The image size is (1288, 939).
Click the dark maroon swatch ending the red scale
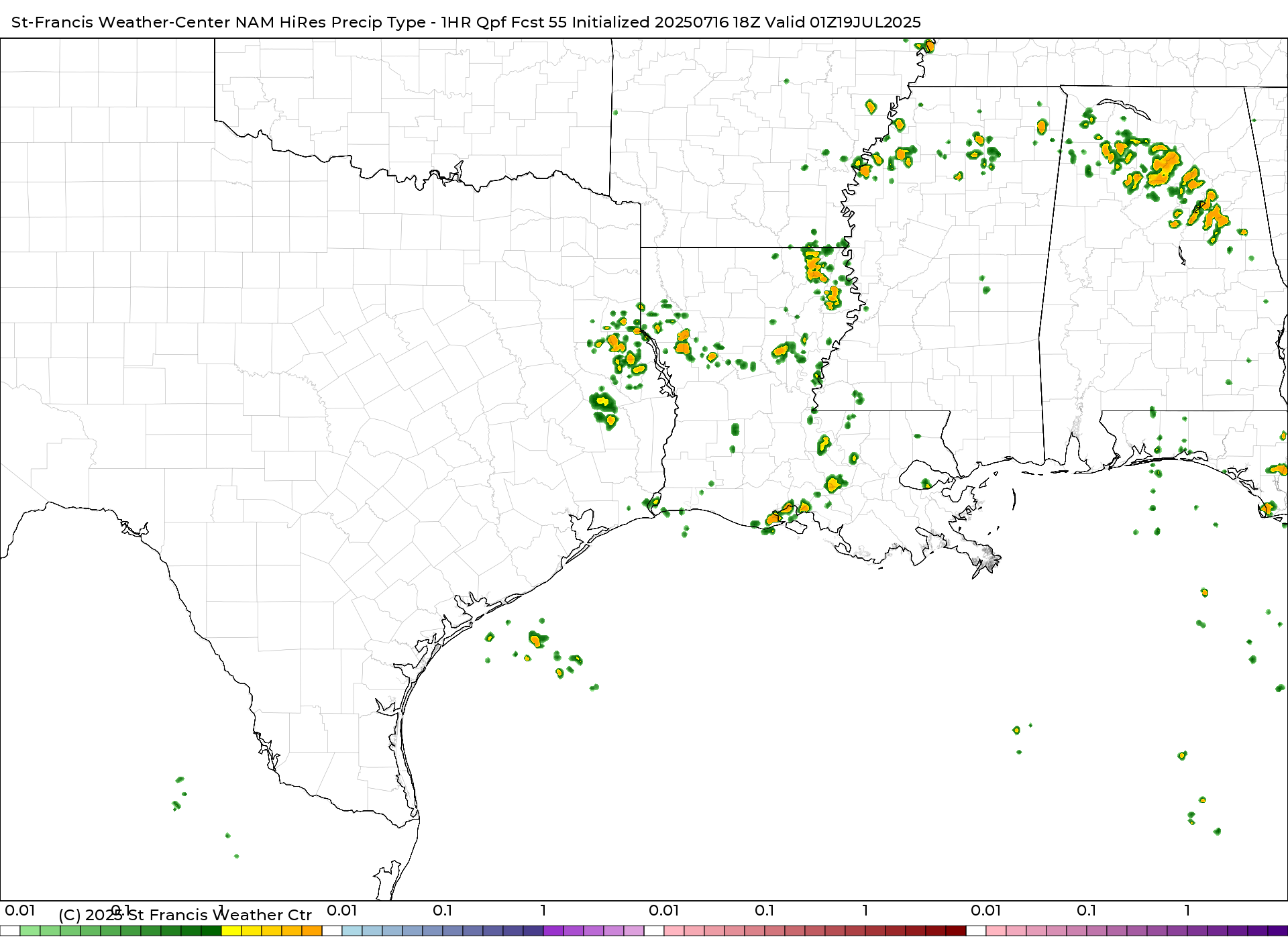pyautogui.click(x=956, y=931)
